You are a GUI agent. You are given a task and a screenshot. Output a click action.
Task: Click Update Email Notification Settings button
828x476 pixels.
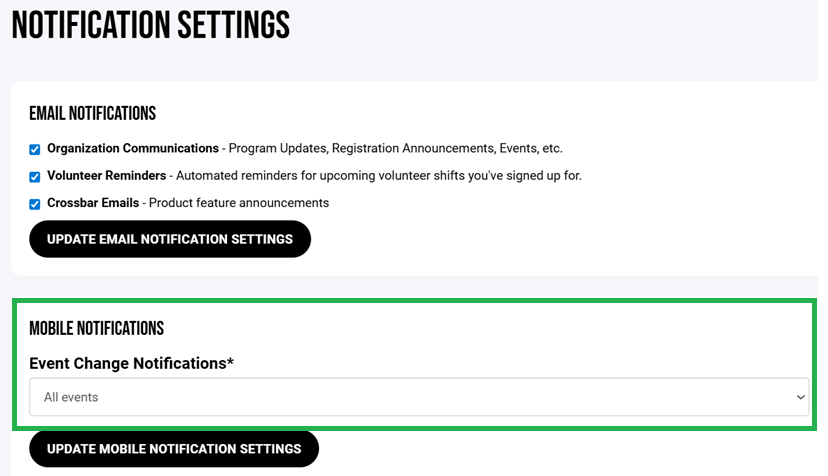170,239
